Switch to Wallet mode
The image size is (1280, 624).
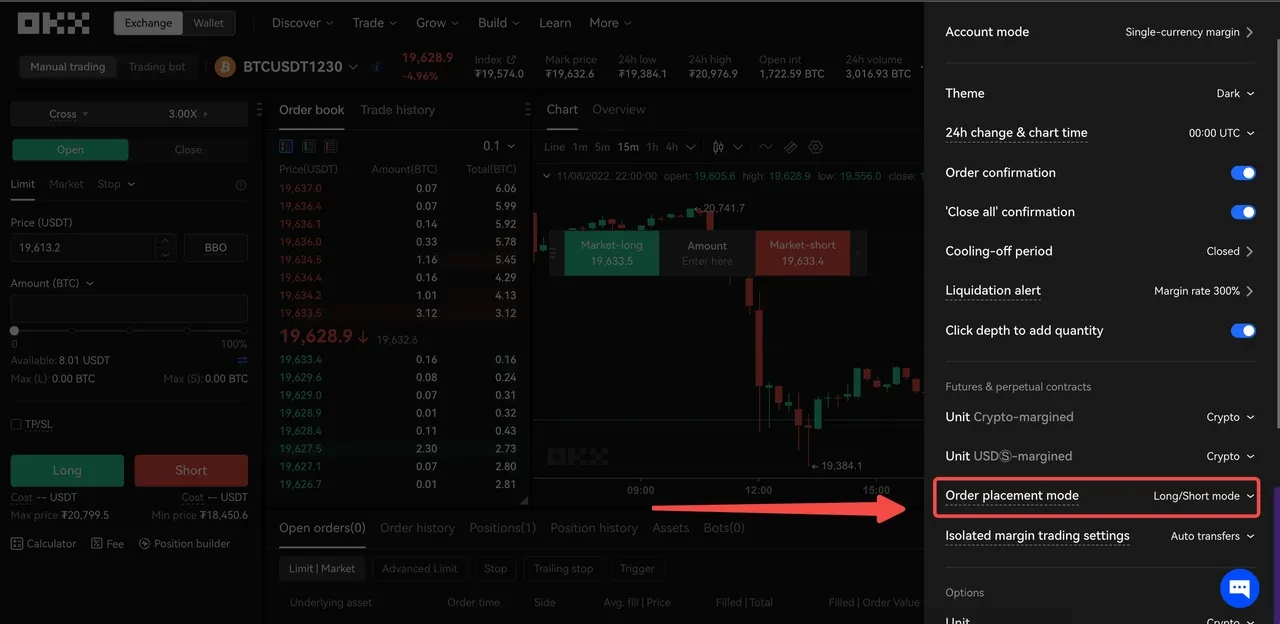point(209,22)
